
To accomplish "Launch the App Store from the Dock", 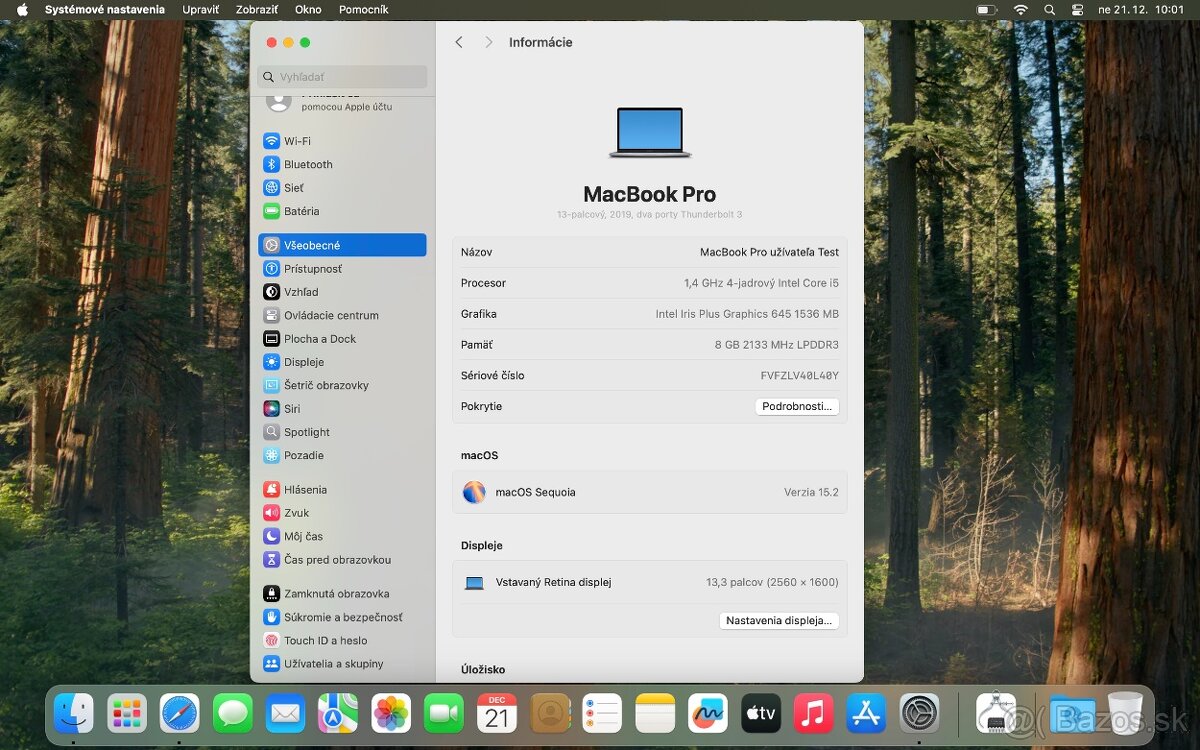I will point(866,713).
